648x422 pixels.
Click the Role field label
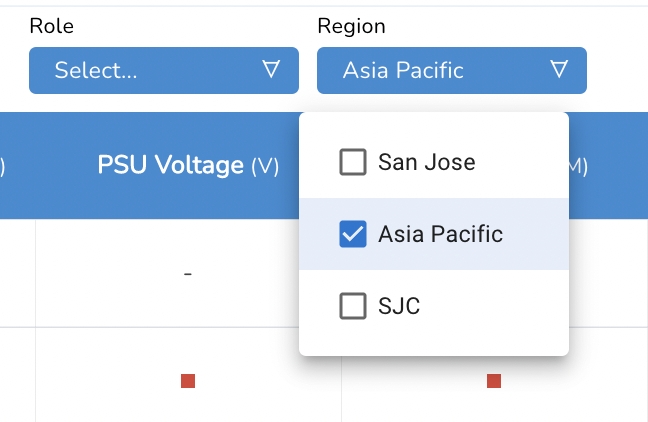(51, 27)
